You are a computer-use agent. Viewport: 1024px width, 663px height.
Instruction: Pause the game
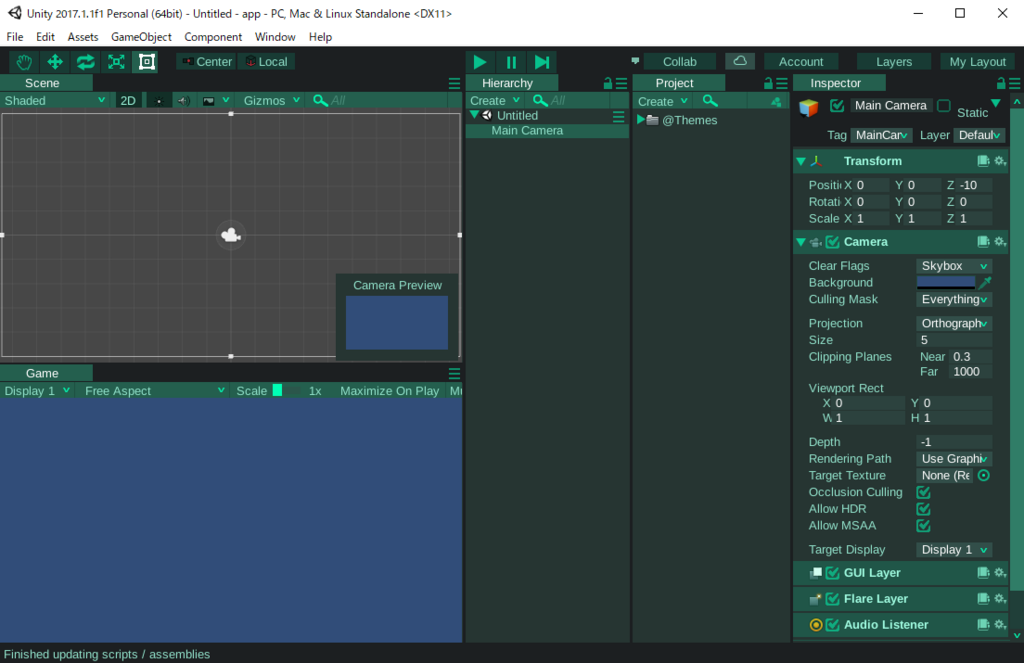coord(511,62)
